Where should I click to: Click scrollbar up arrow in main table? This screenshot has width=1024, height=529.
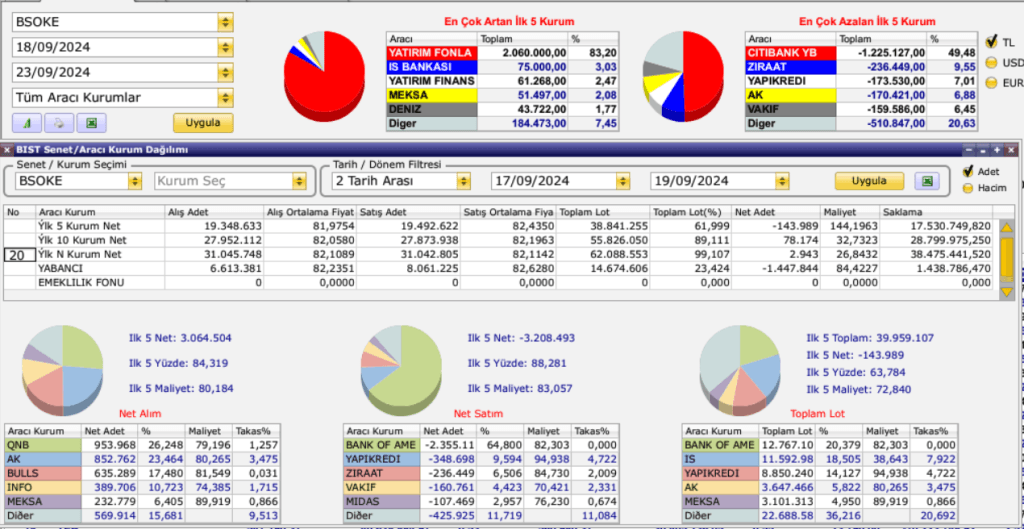[x=1006, y=227]
